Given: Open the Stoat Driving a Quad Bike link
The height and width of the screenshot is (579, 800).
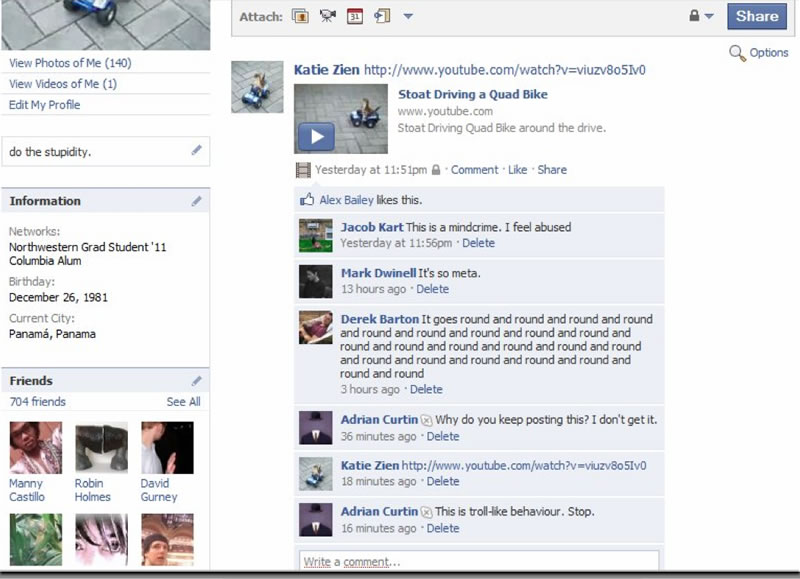Looking at the screenshot, I should tap(472, 94).
